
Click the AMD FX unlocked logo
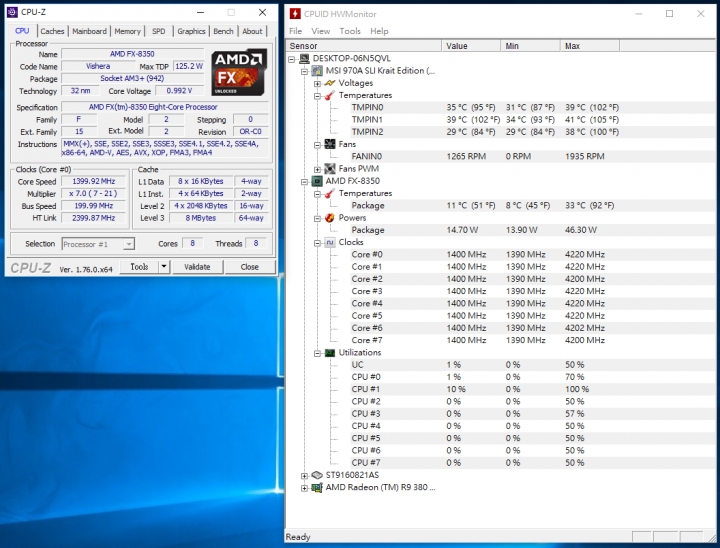point(239,73)
